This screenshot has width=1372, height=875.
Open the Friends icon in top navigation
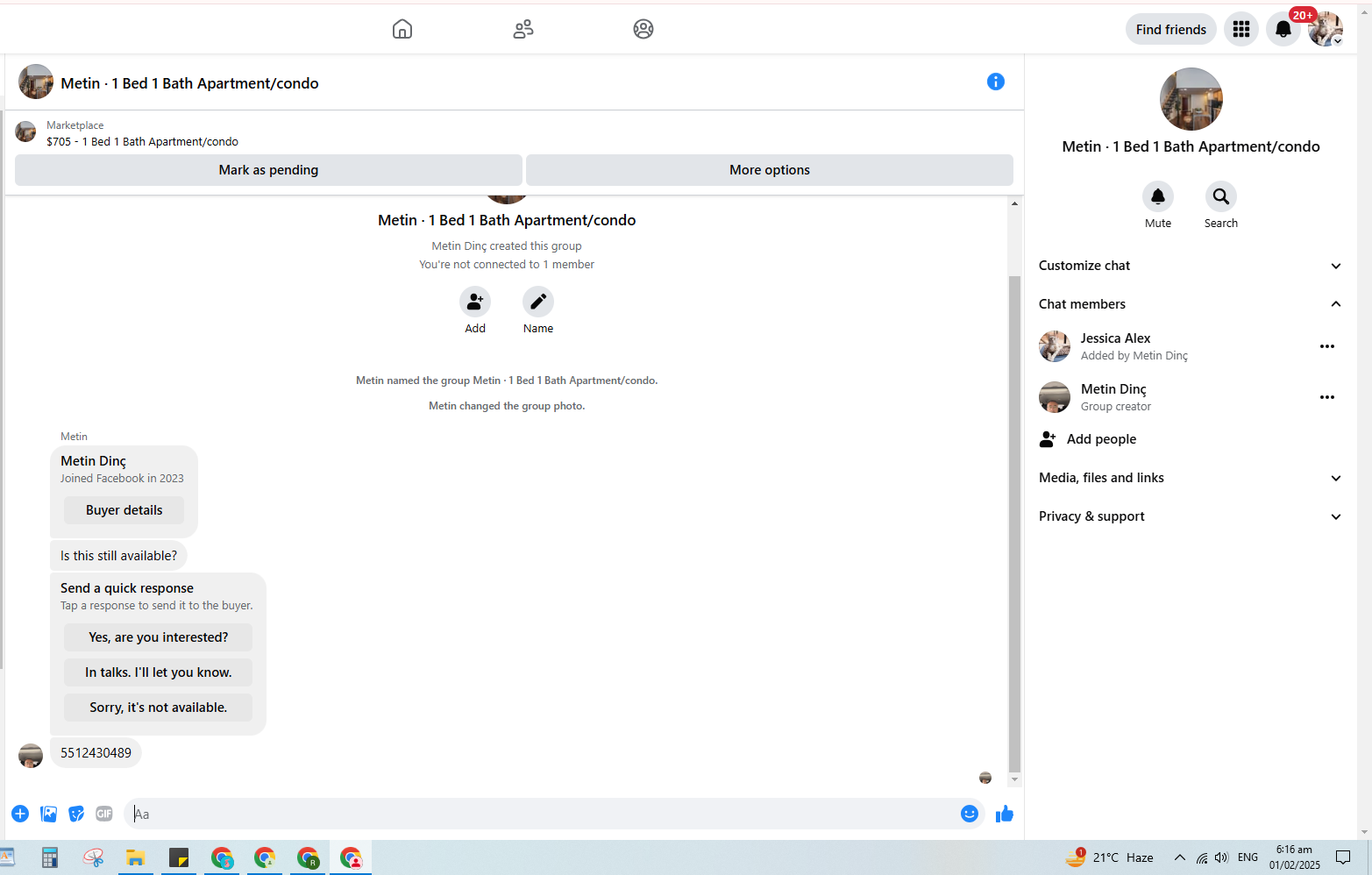coord(523,29)
